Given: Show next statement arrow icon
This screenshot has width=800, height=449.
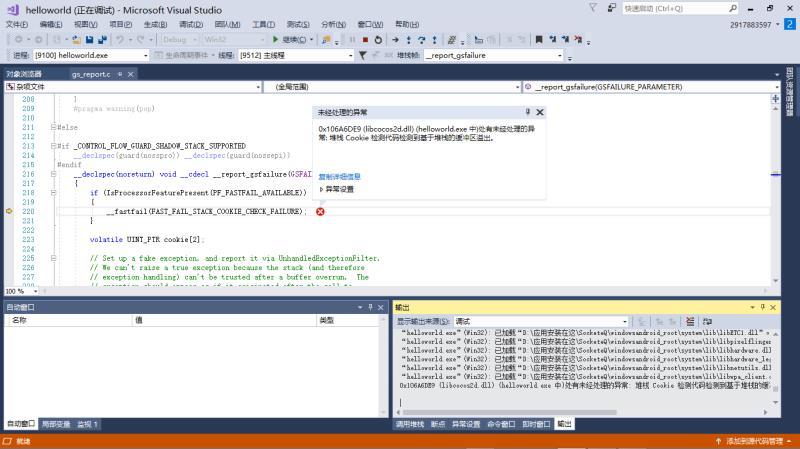Looking at the screenshot, I should pos(395,40).
